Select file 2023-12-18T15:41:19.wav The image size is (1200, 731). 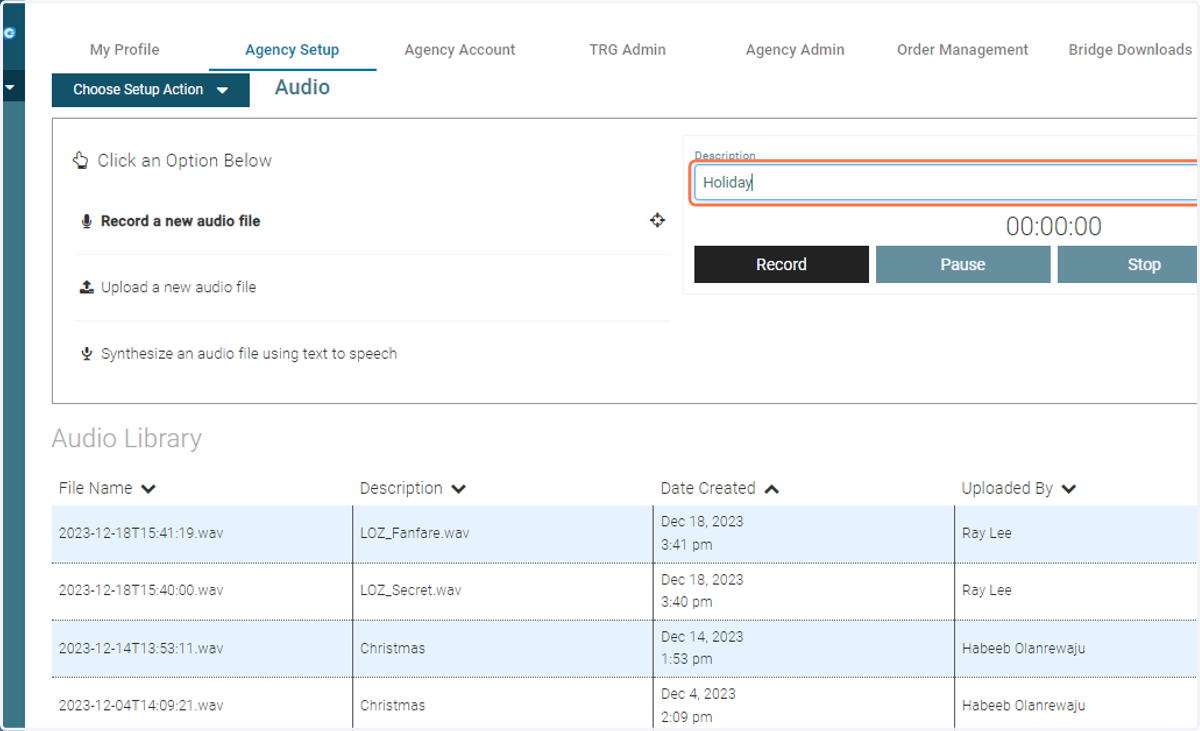[x=141, y=534]
